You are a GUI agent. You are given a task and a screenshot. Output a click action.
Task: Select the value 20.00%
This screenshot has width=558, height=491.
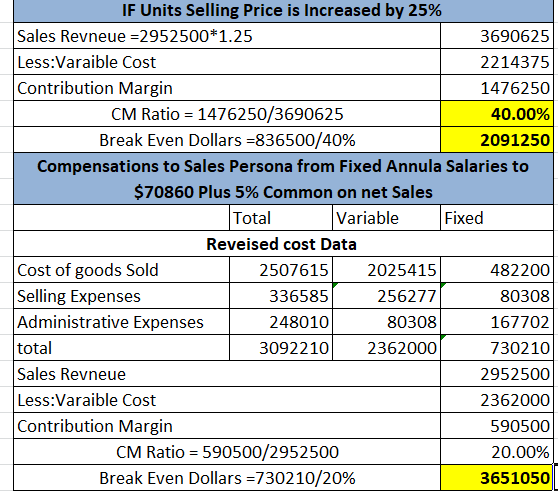(x=497, y=452)
